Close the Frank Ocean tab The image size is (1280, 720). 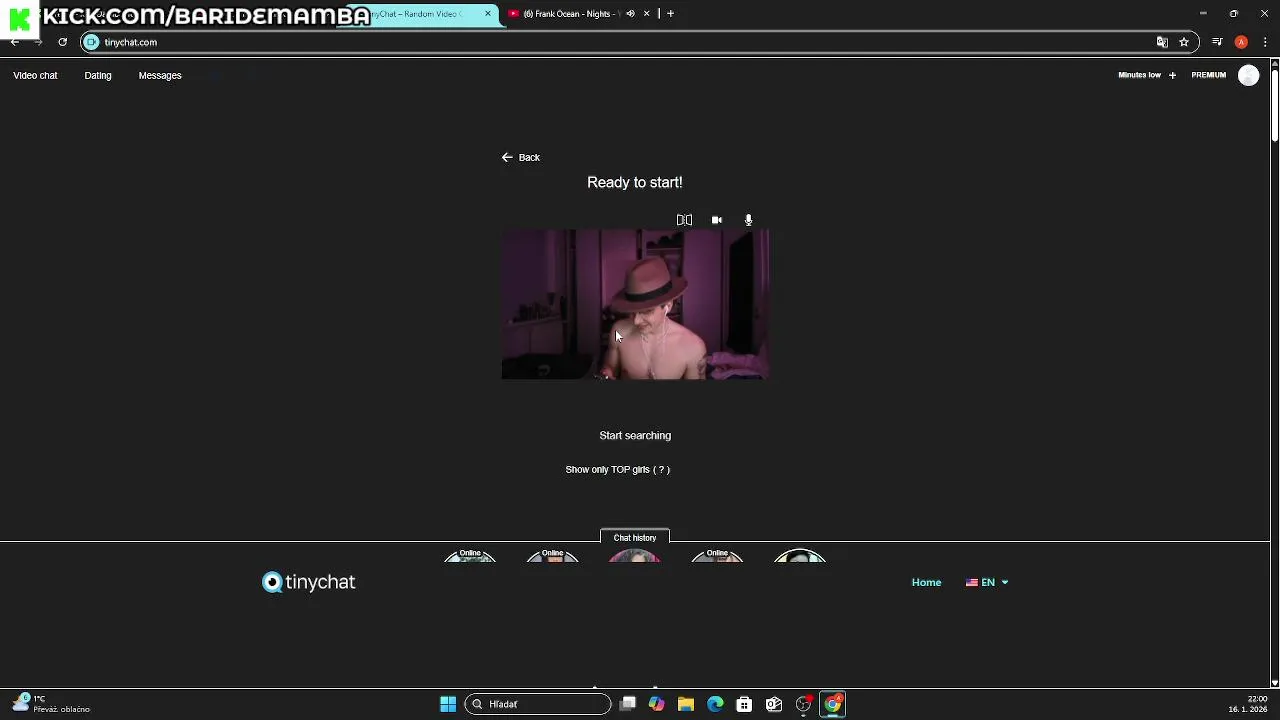tap(646, 14)
